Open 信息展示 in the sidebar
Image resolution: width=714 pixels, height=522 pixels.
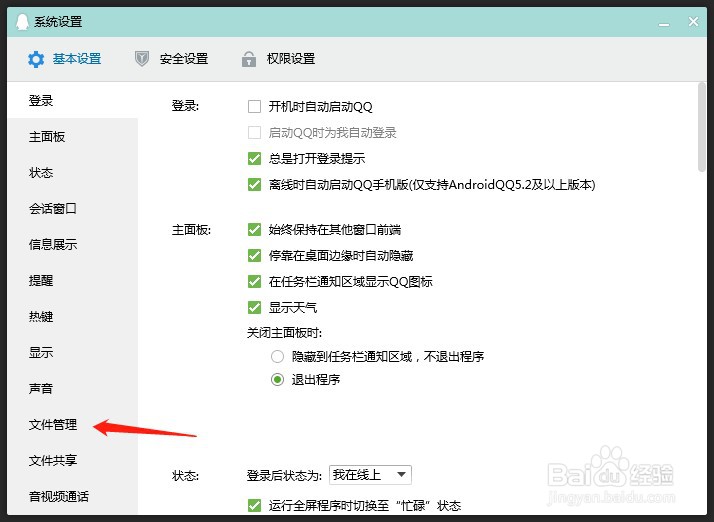pos(72,245)
